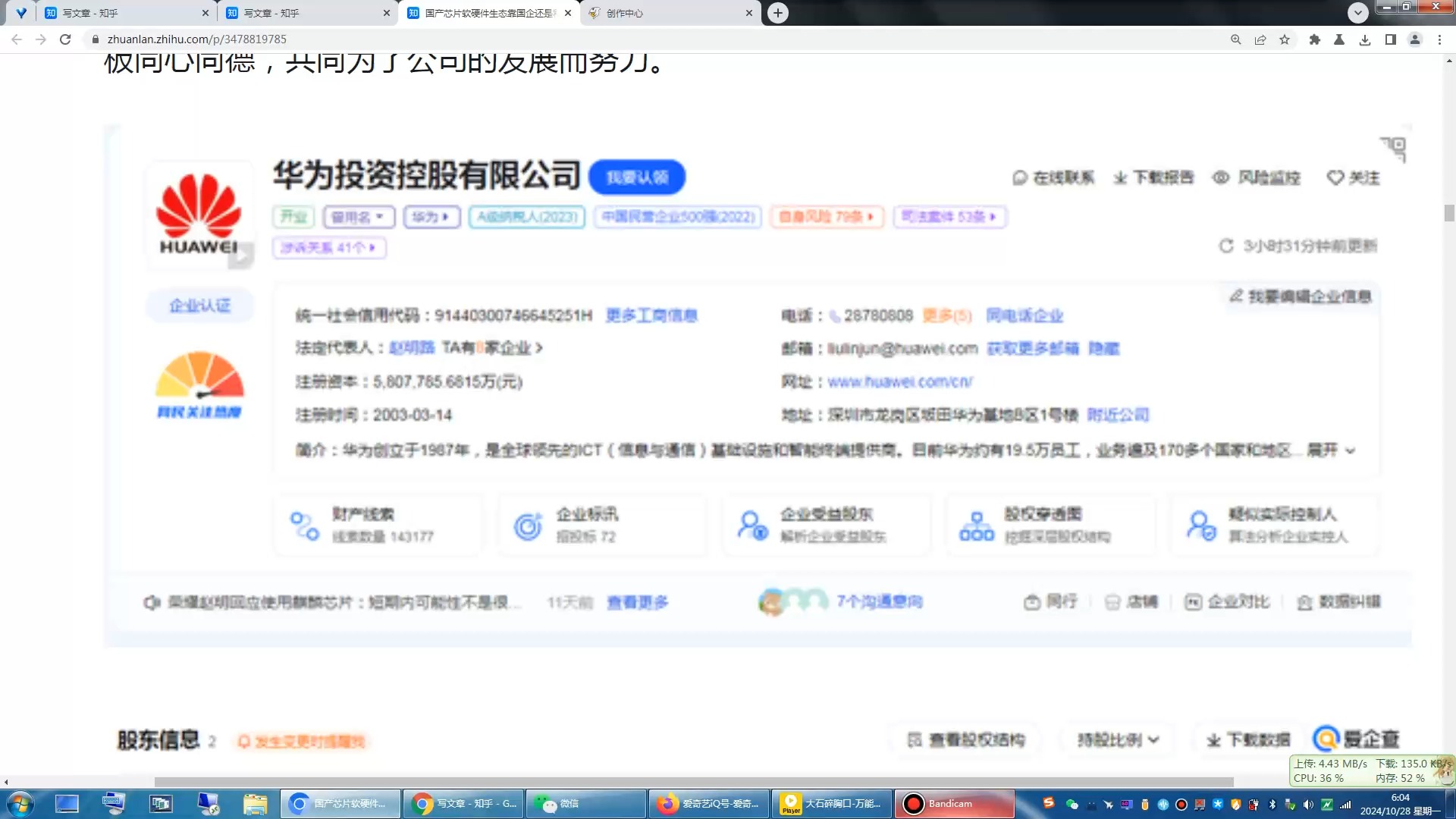
Task: Click the URL address bar
Action: click(x=652, y=39)
